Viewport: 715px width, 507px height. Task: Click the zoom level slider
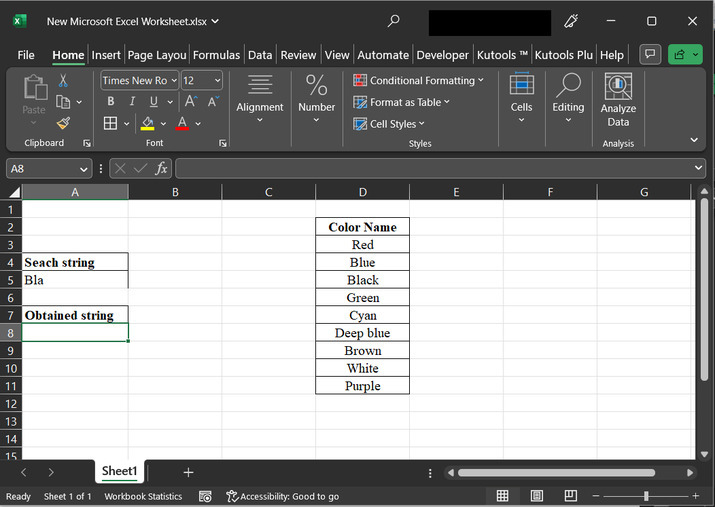(x=646, y=496)
